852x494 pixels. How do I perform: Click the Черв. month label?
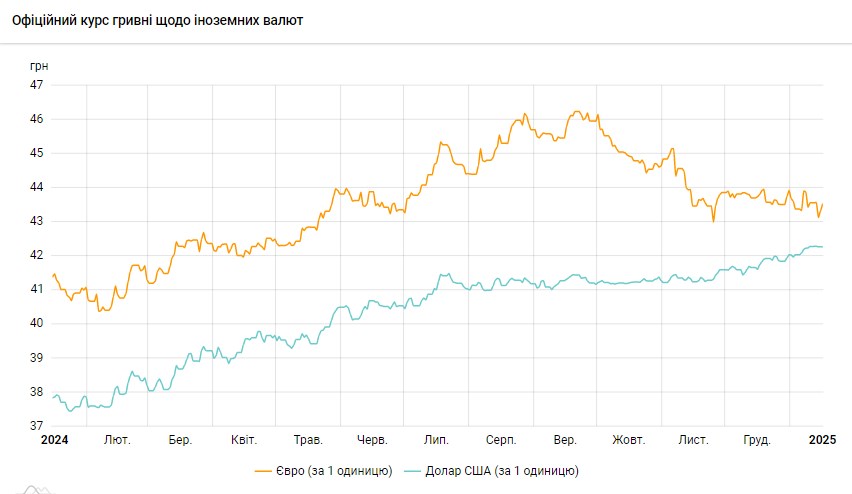(372, 440)
